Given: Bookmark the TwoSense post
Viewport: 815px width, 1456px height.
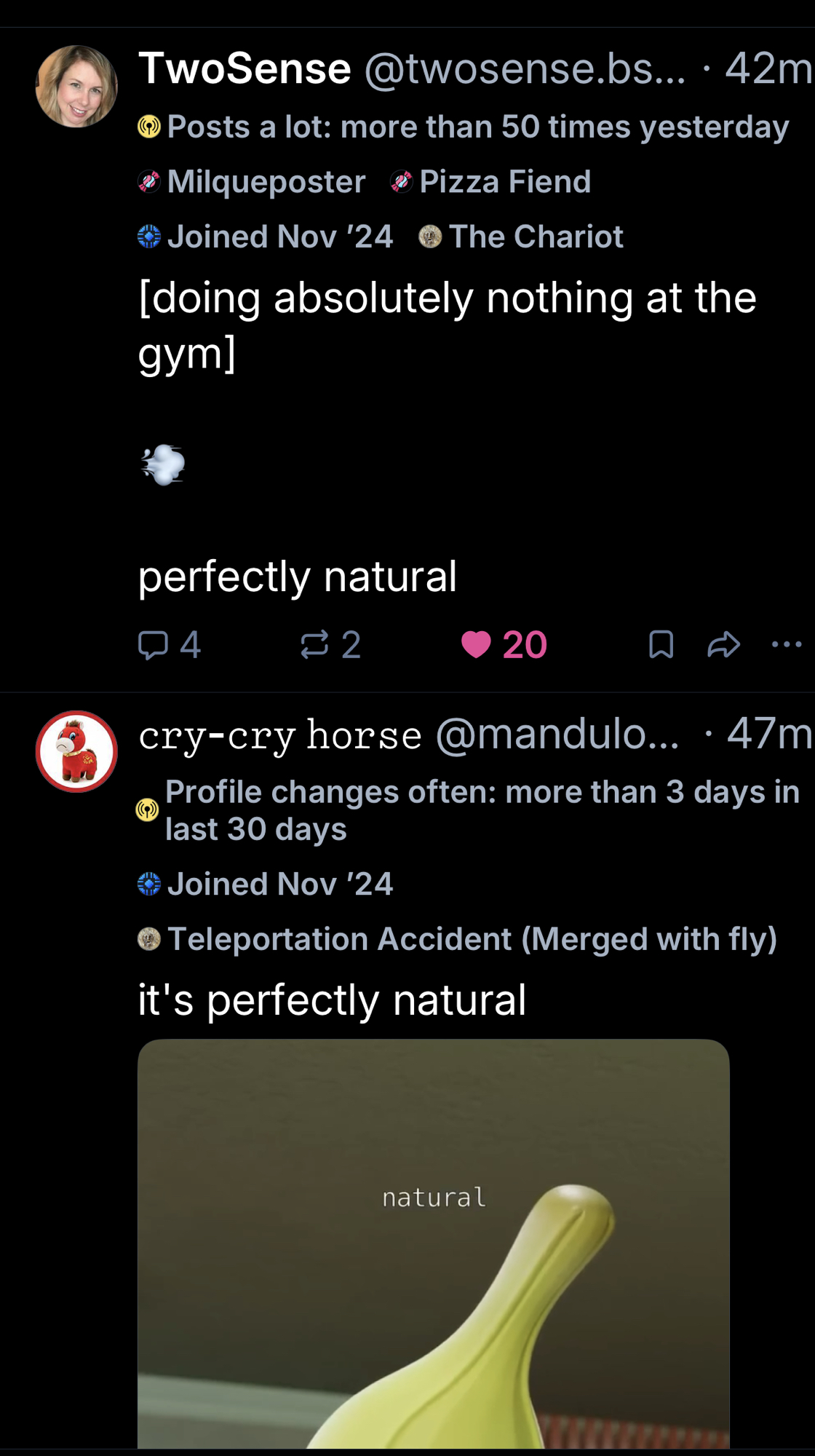Looking at the screenshot, I should coord(661,645).
